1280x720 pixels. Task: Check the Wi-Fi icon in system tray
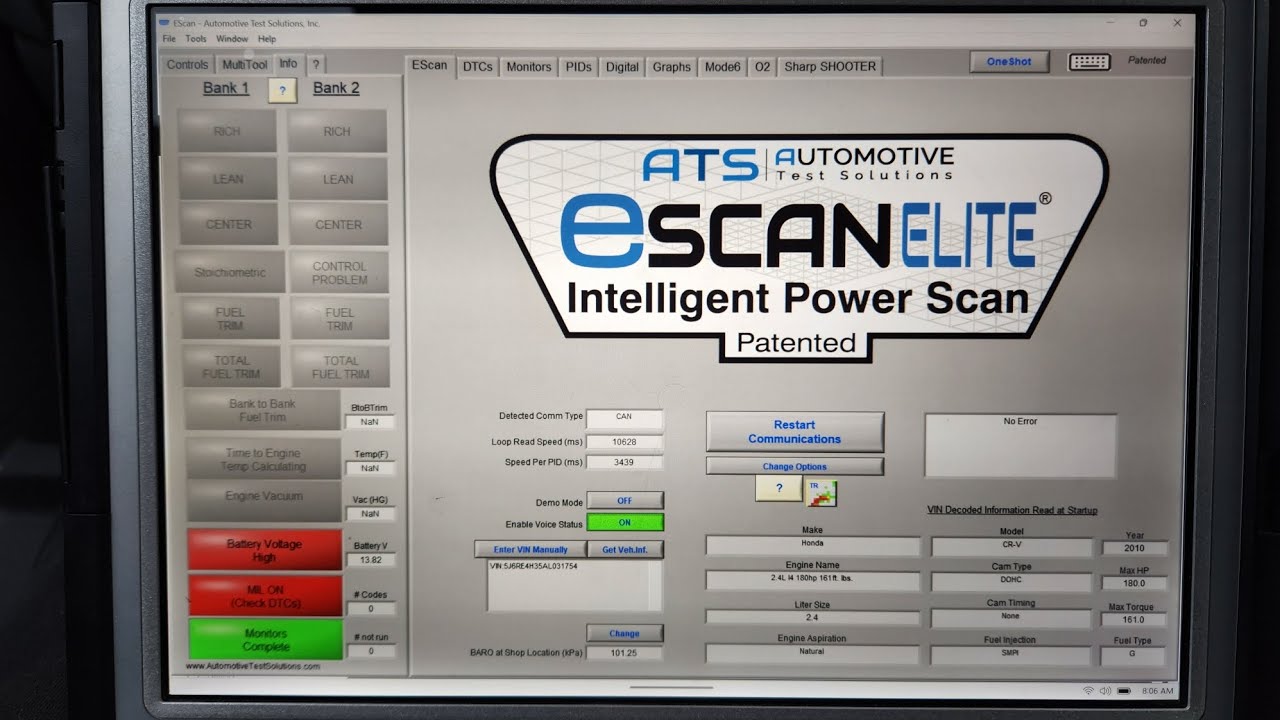tap(1087, 691)
